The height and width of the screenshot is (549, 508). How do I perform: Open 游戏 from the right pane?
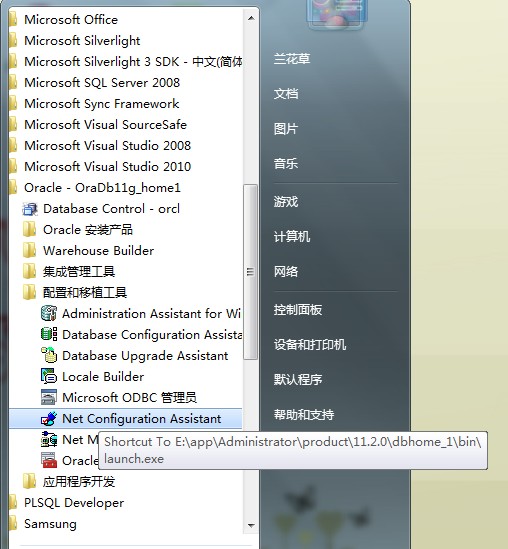(x=286, y=202)
